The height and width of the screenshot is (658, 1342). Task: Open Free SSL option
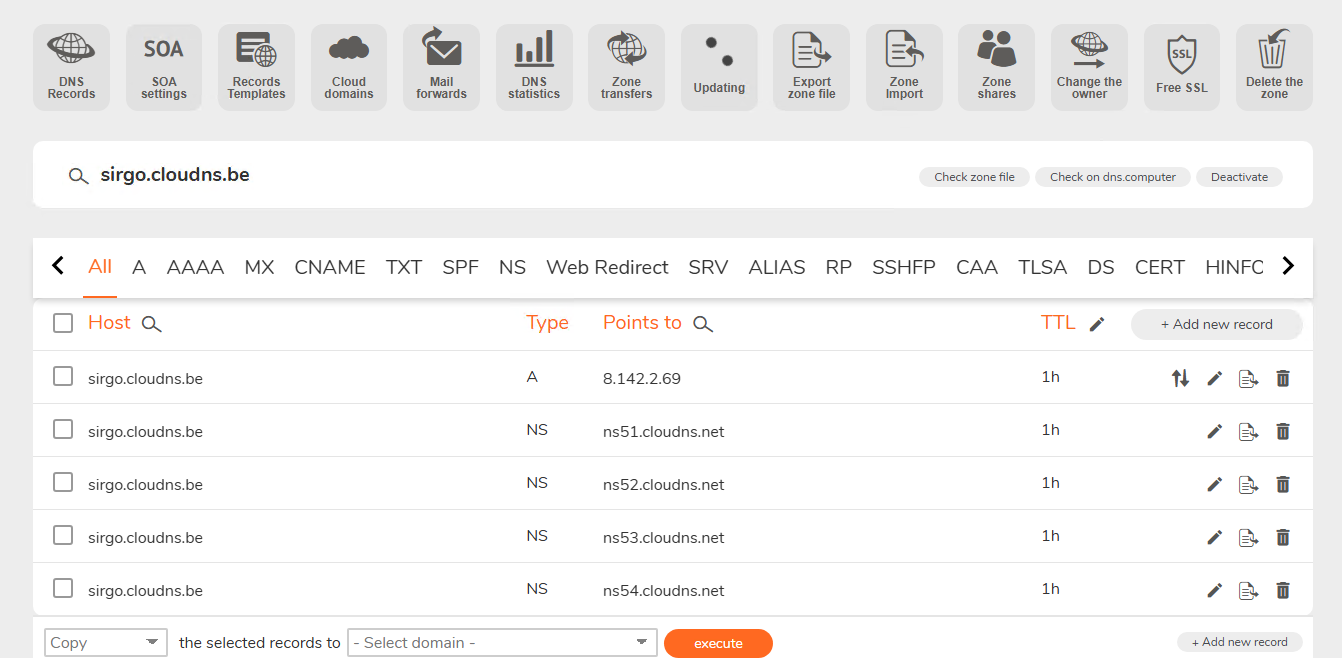(1181, 67)
